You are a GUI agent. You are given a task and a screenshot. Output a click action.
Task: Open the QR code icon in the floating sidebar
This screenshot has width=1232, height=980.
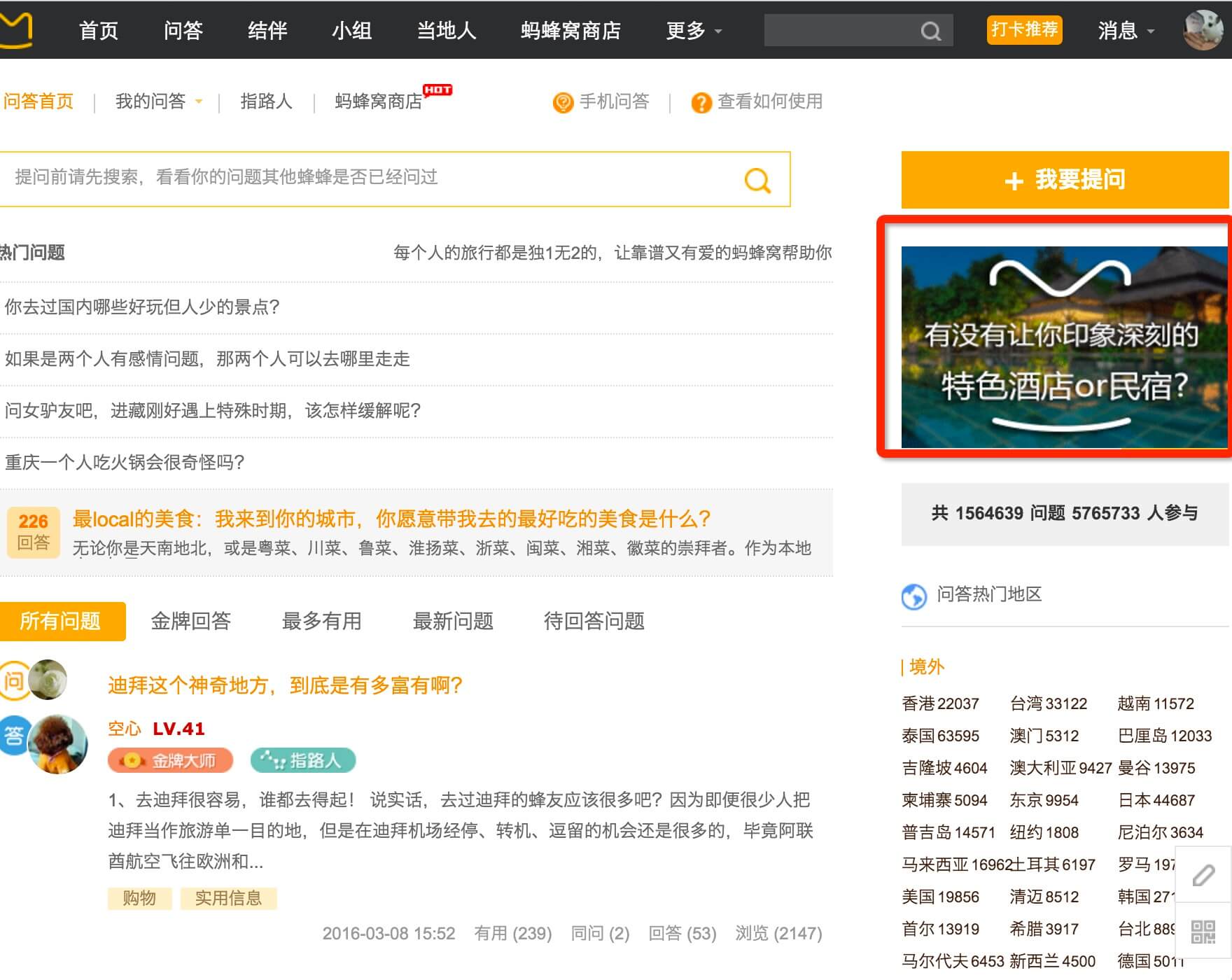click(1203, 932)
